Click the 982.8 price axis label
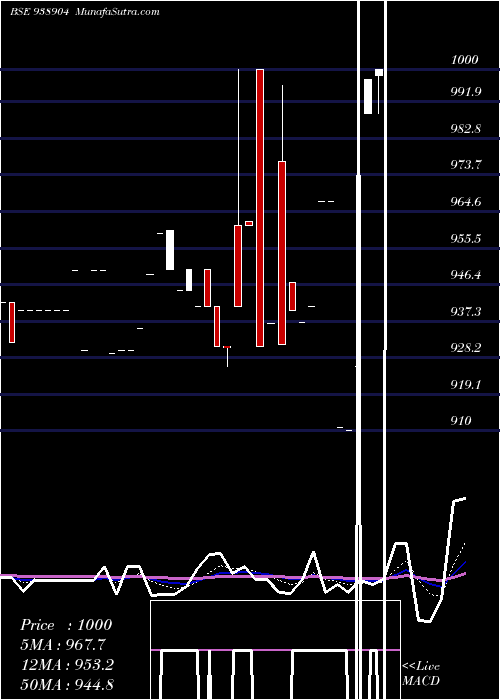 [466, 129]
